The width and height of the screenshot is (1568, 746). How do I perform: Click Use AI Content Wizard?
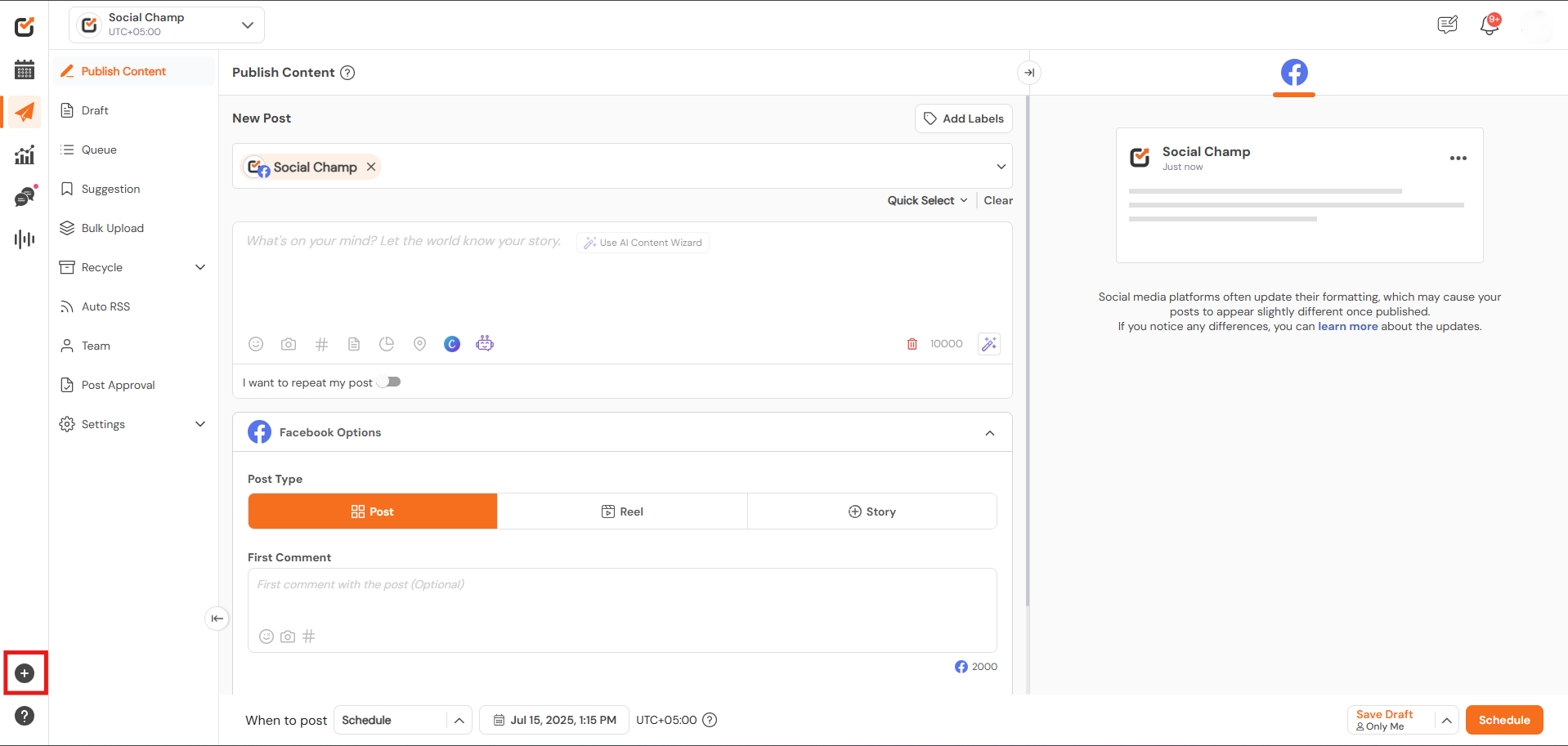[x=643, y=243]
